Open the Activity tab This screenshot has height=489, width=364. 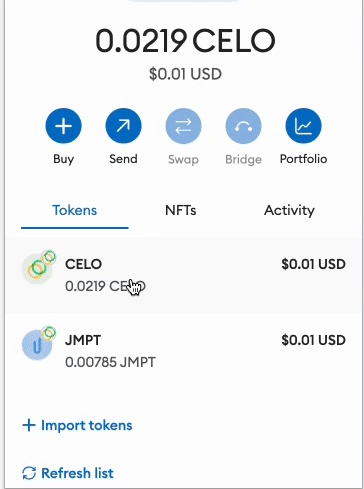289,210
